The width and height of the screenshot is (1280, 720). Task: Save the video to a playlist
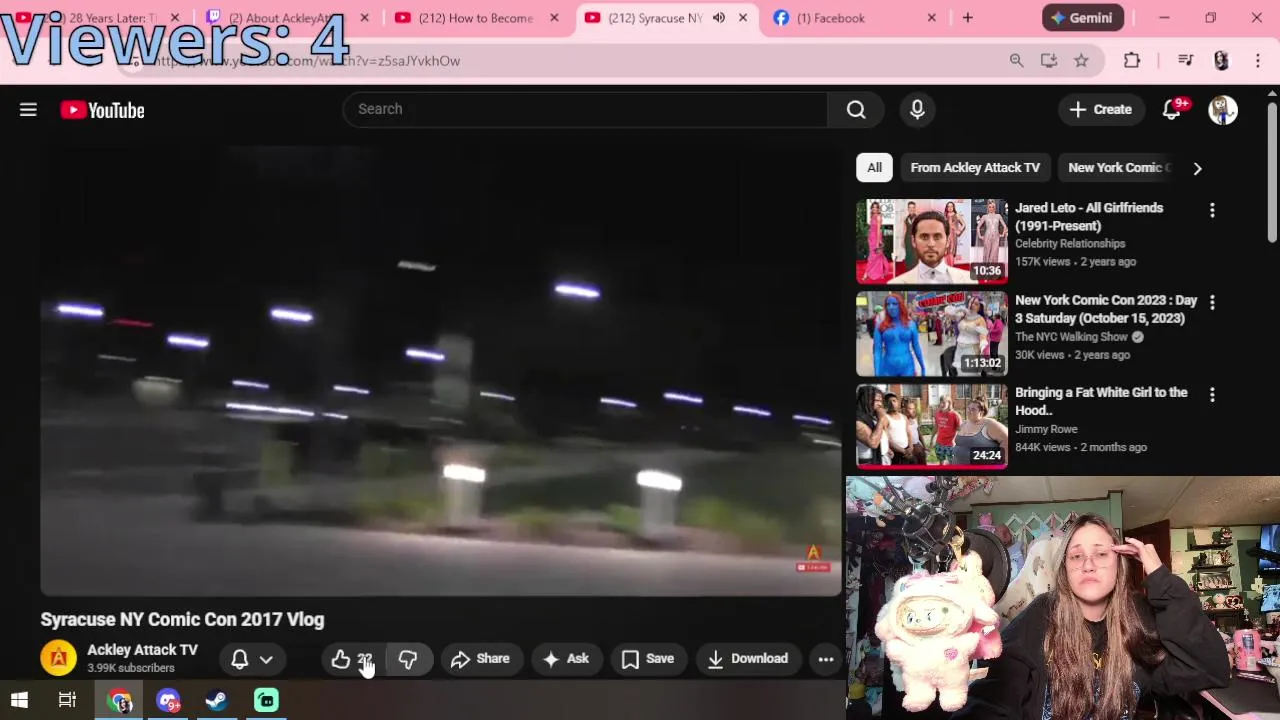(x=648, y=659)
